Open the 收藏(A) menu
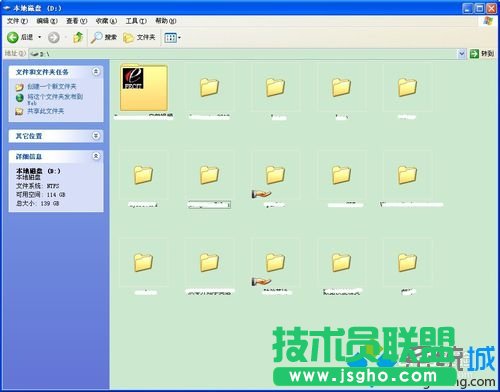The height and width of the screenshot is (392, 500). (x=106, y=21)
